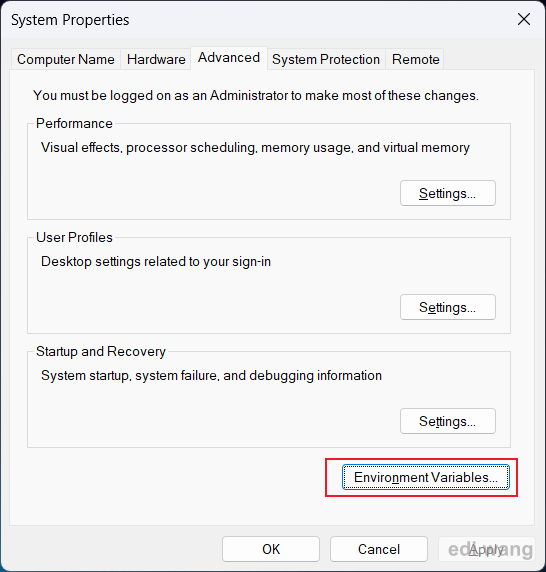Click the visual effects description text
Screen dimensions: 546x572
255,148
